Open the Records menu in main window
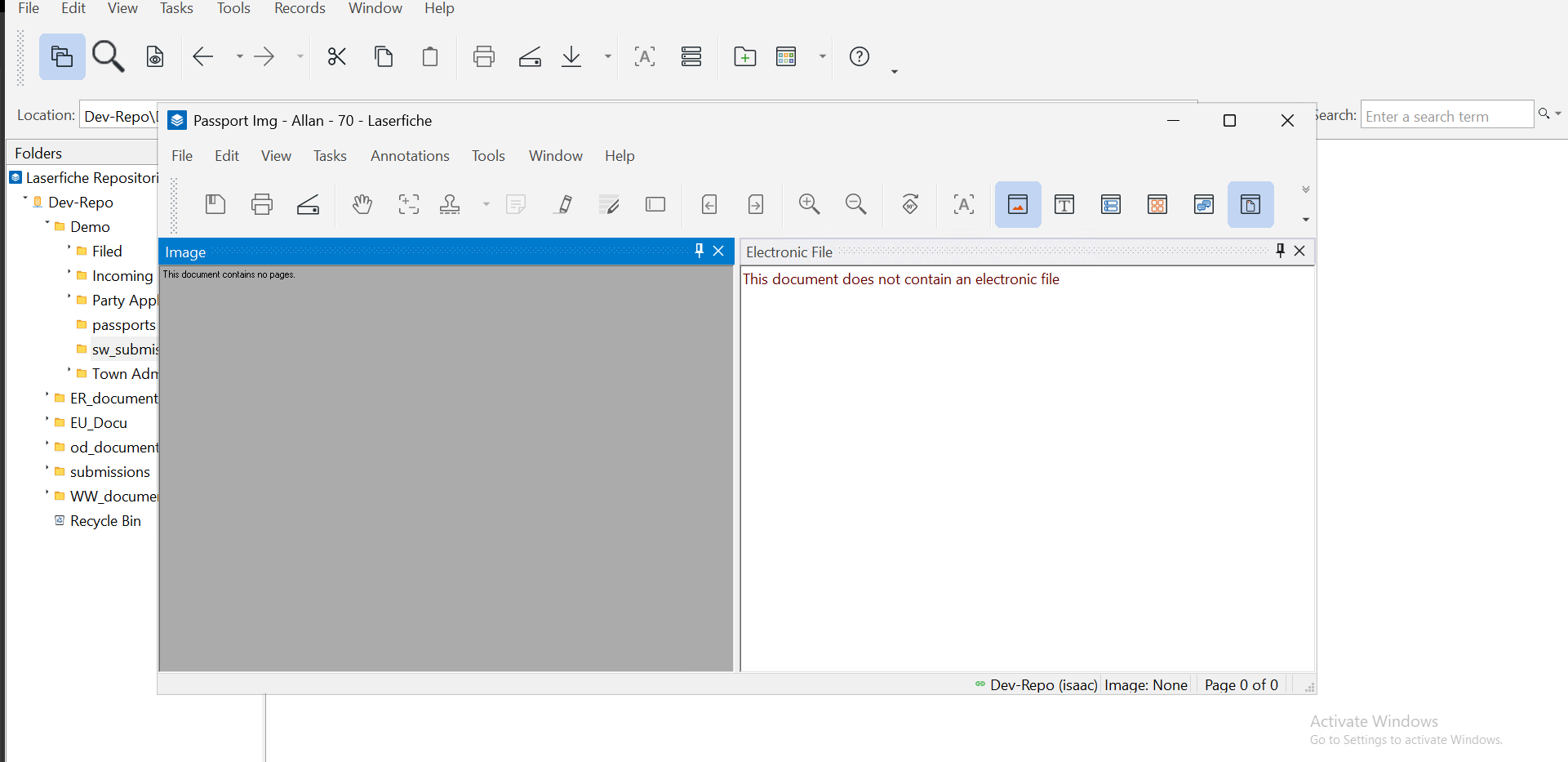 tap(300, 8)
